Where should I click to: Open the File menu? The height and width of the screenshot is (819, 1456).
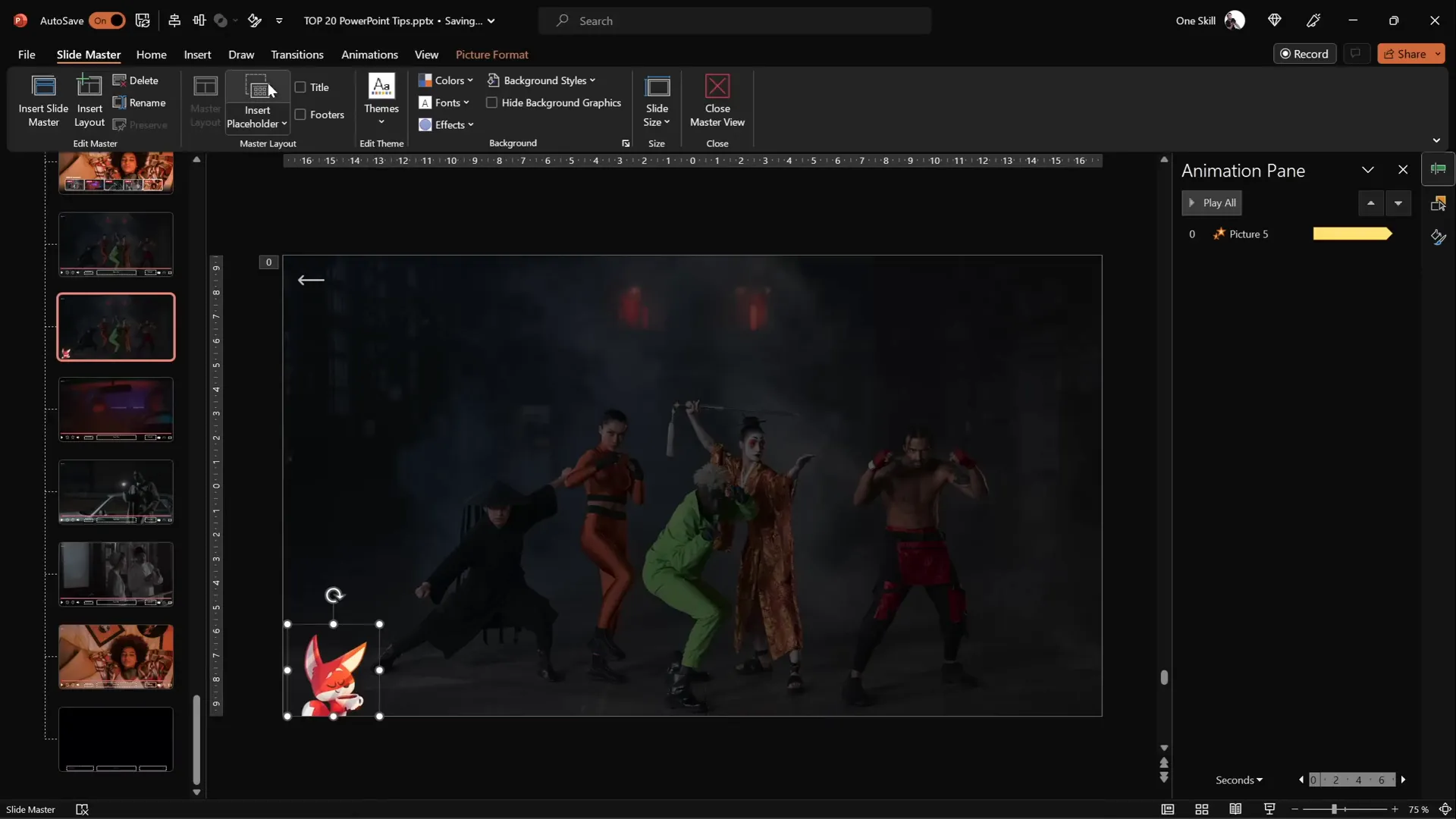tap(27, 55)
